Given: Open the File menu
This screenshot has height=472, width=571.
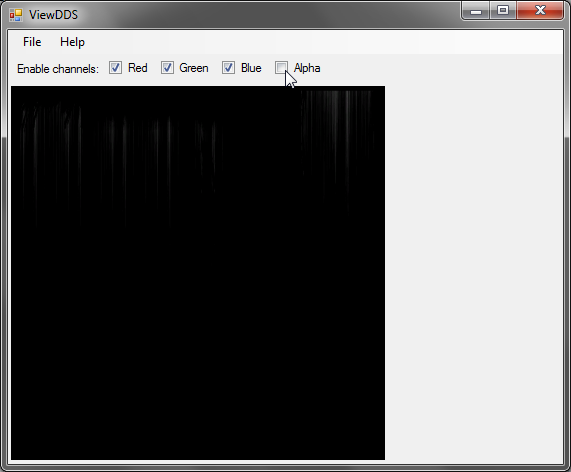Looking at the screenshot, I should (32, 42).
